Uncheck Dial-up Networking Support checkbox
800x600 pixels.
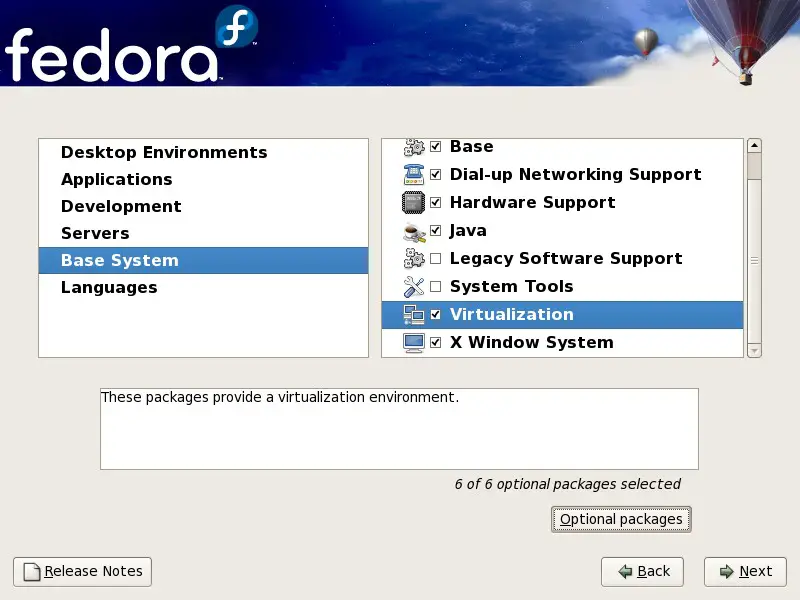pos(436,174)
